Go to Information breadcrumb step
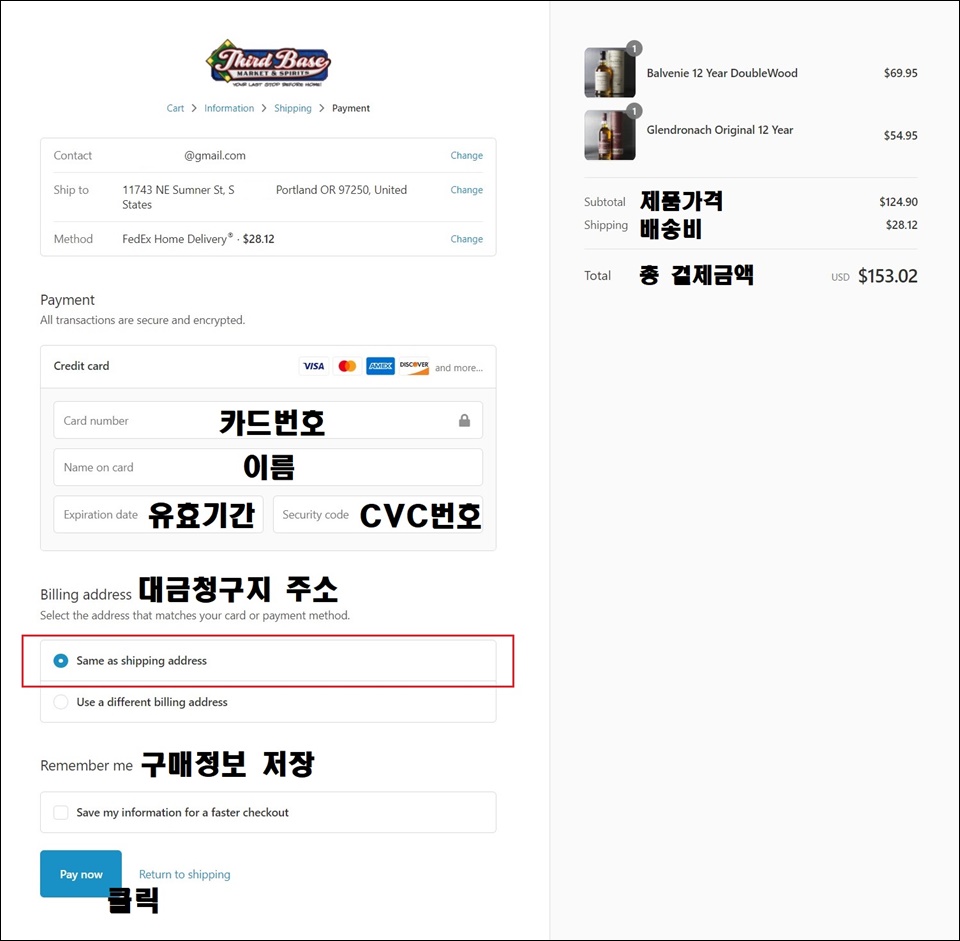Screen dimensions: 960x941 tap(229, 108)
